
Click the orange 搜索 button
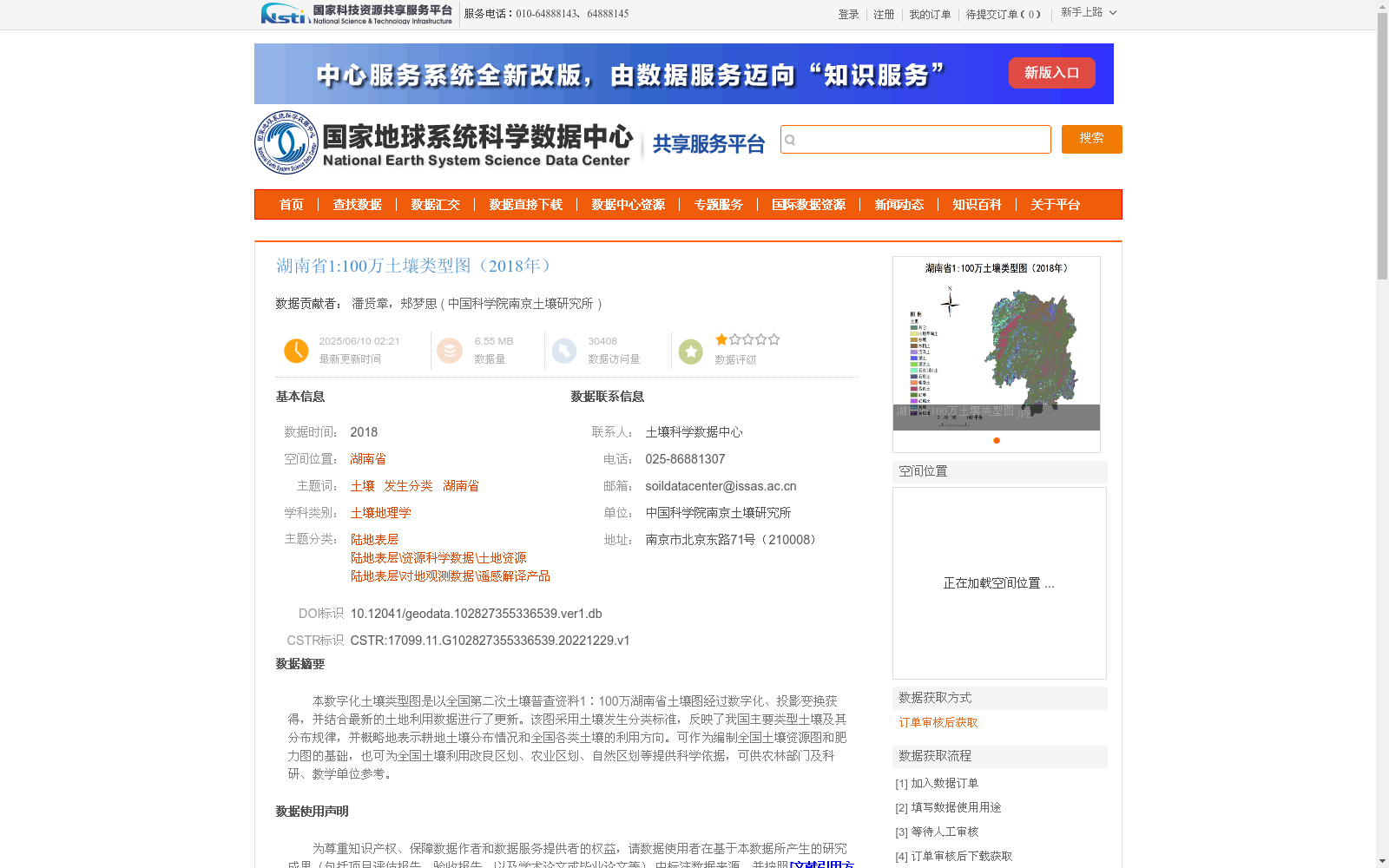click(x=1092, y=139)
